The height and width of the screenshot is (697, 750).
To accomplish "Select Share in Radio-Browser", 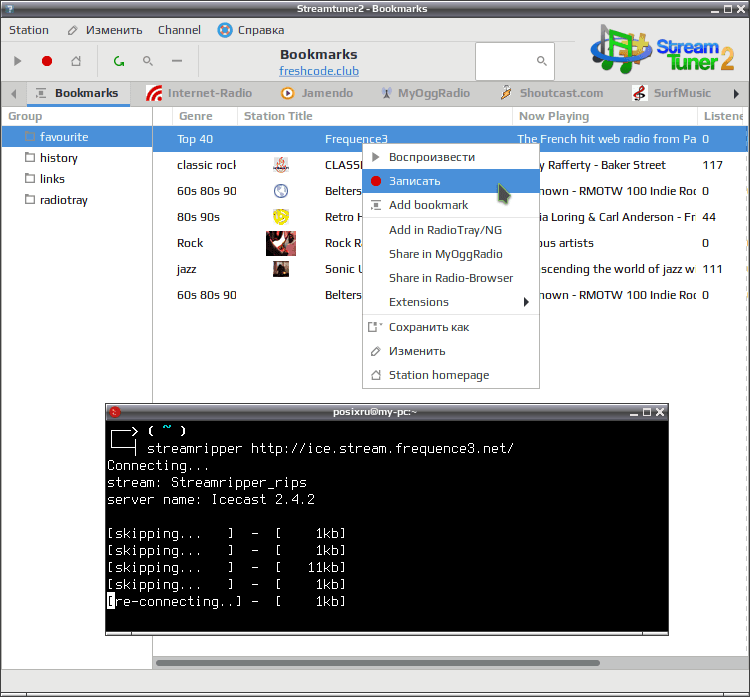I will click(x=451, y=278).
